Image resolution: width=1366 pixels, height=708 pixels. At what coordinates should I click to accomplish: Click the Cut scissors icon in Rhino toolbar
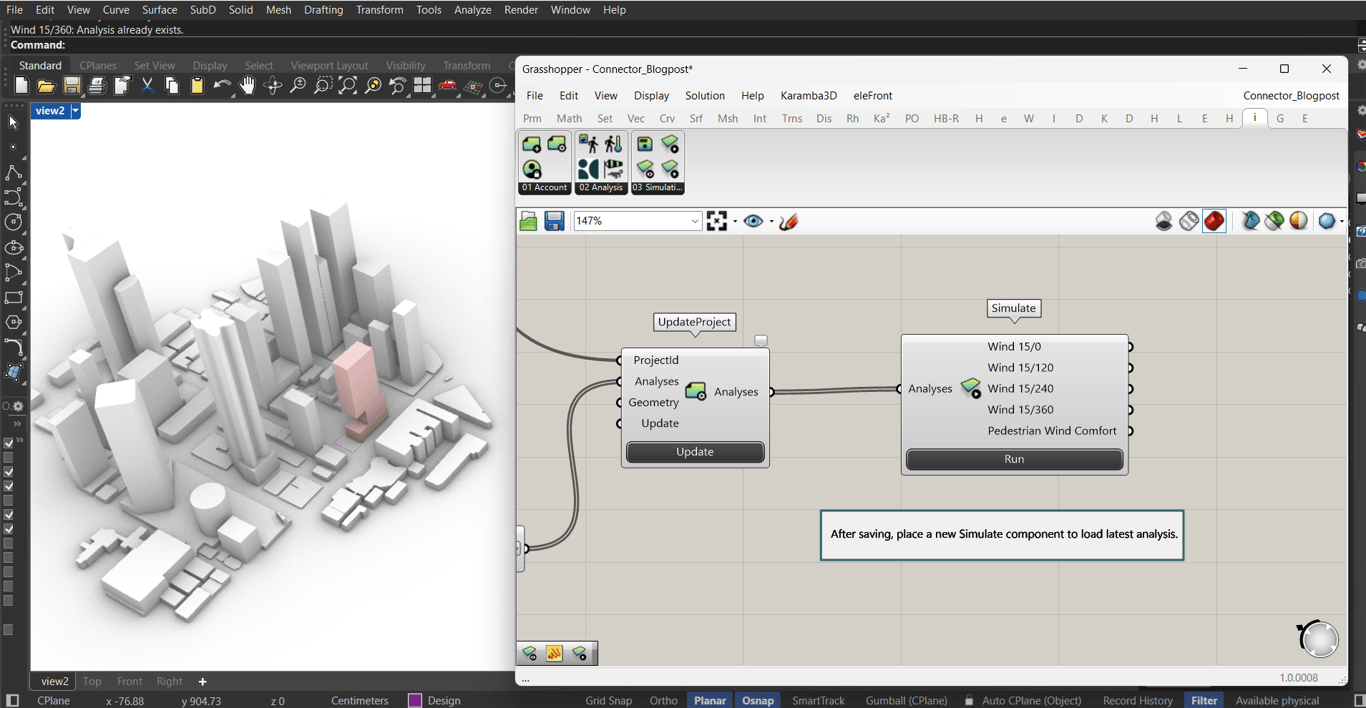[147, 86]
